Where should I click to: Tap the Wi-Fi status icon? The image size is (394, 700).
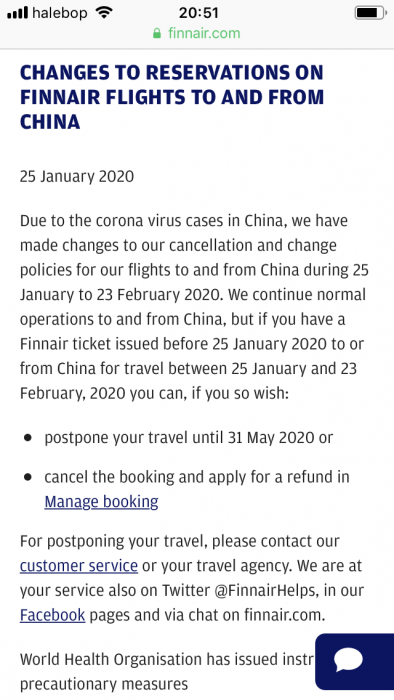coord(104,12)
